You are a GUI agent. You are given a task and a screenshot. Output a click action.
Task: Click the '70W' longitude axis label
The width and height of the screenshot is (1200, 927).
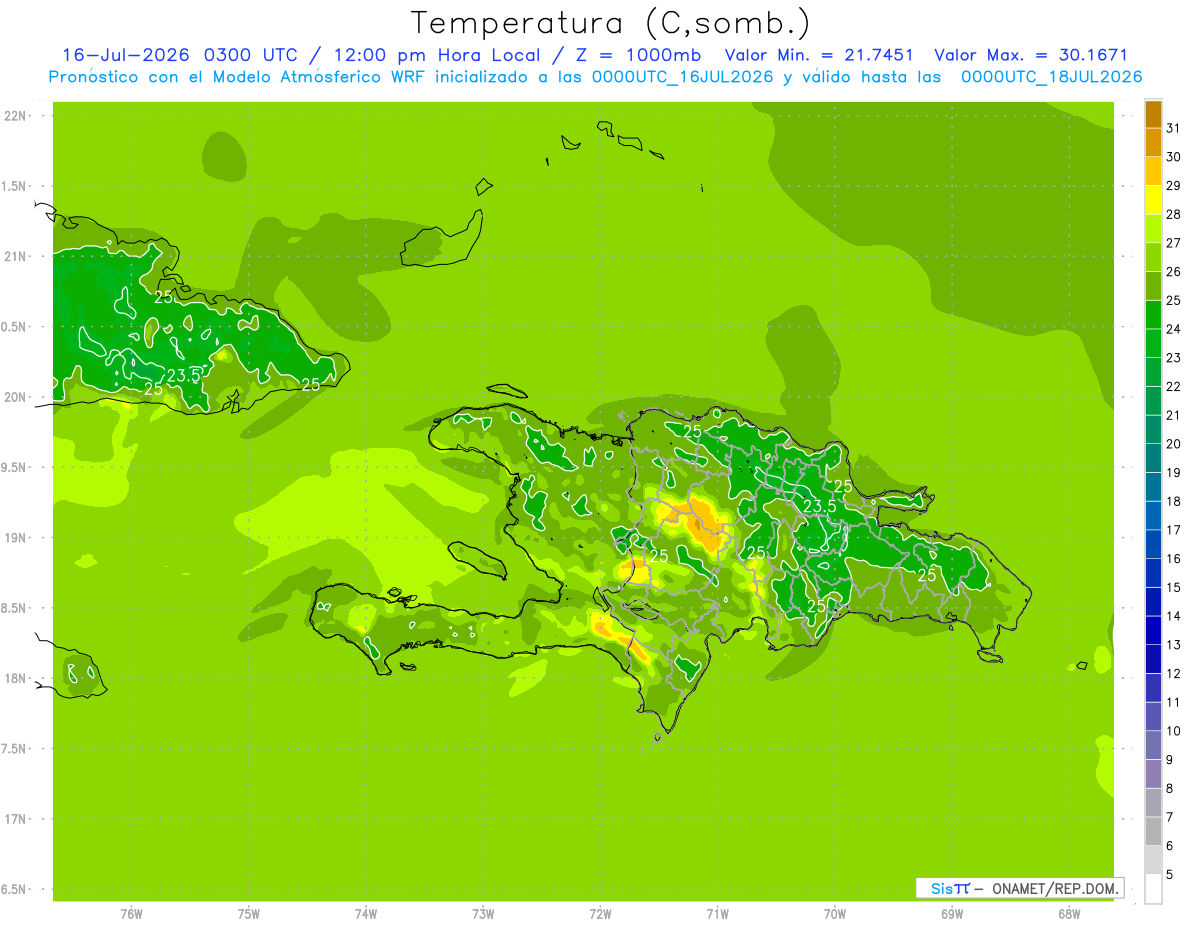click(835, 914)
